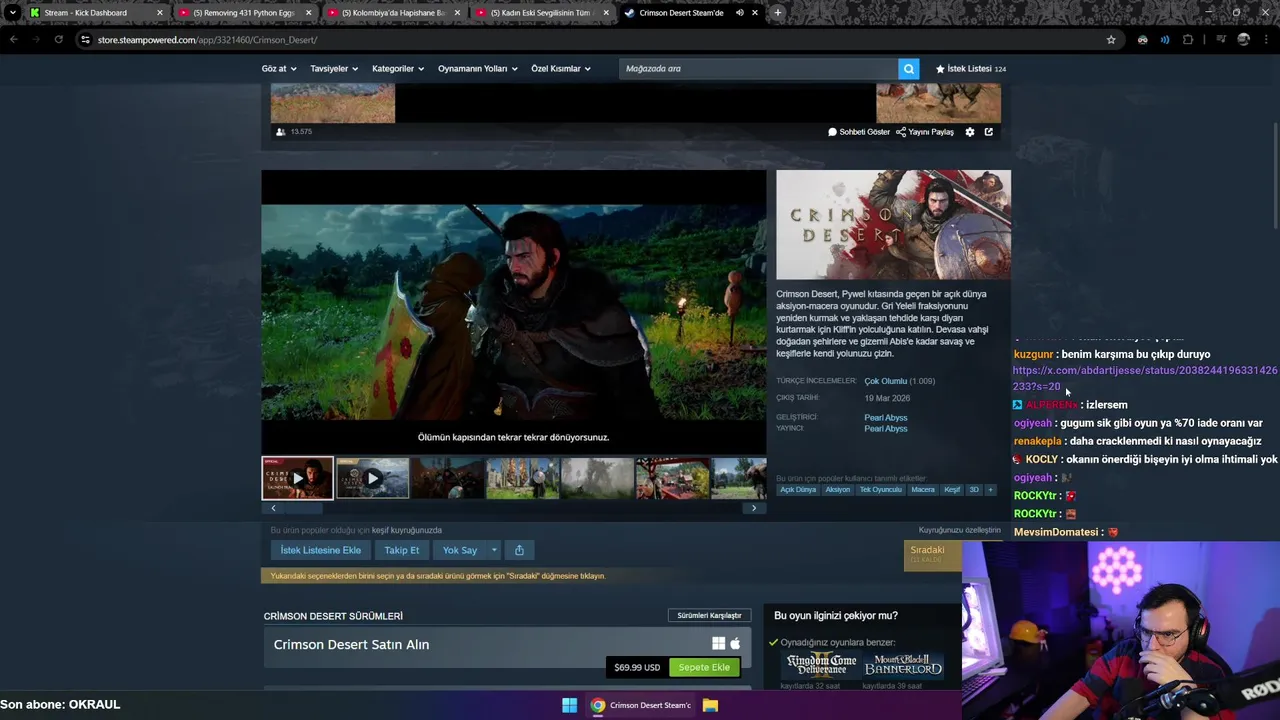Open the x.com abdartjesse chat link
The image size is (1280, 720).
[1144, 378]
